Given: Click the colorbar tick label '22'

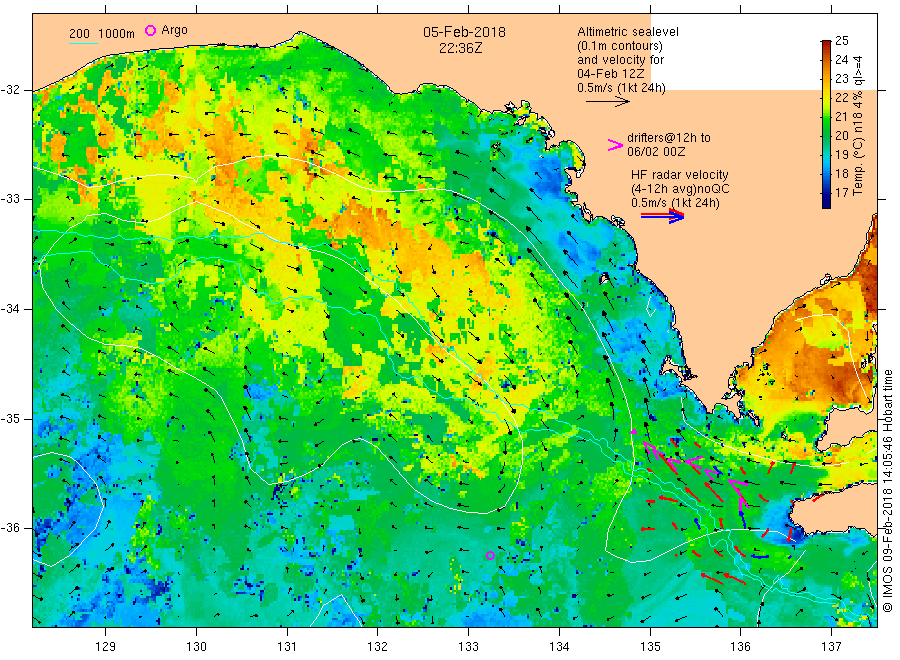Looking at the screenshot, I should pyautogui.click(x=841, y=98).
